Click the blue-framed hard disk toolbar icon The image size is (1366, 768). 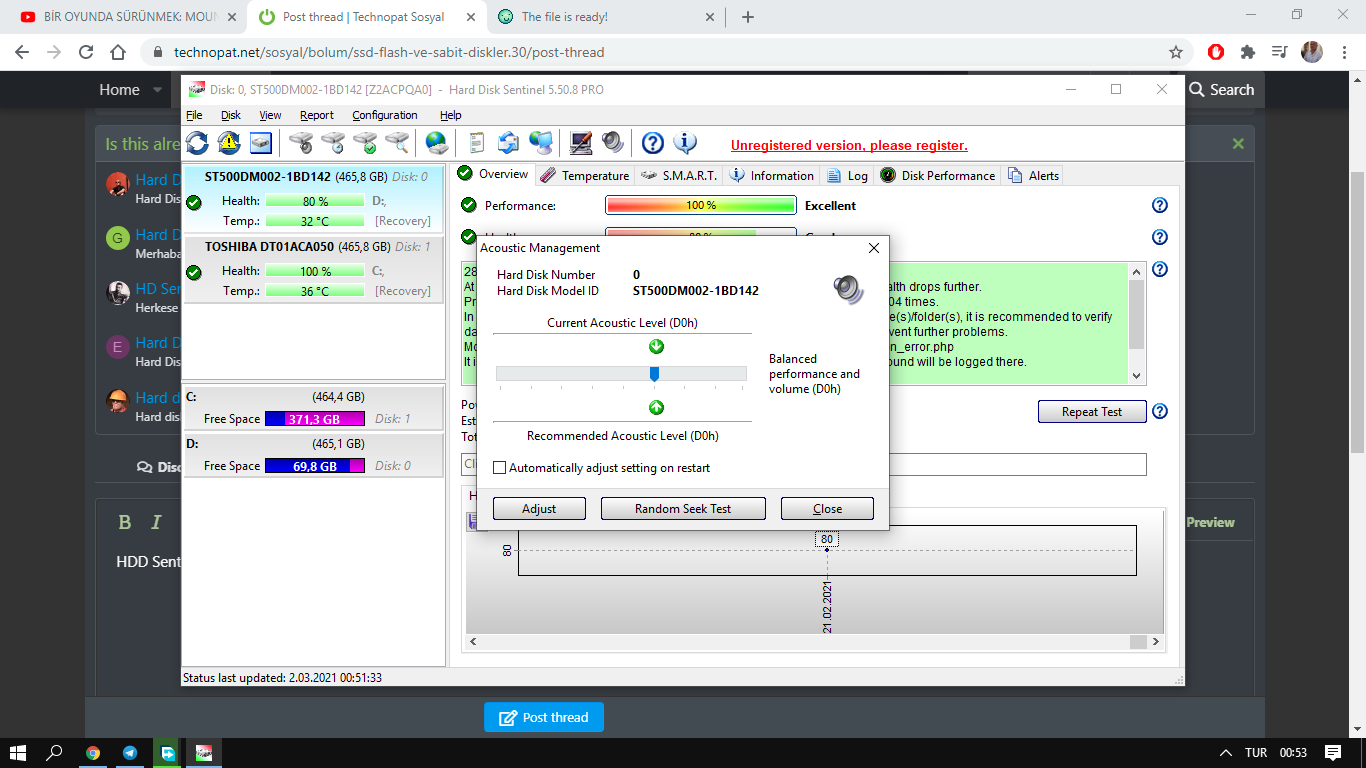pos(261,143)
